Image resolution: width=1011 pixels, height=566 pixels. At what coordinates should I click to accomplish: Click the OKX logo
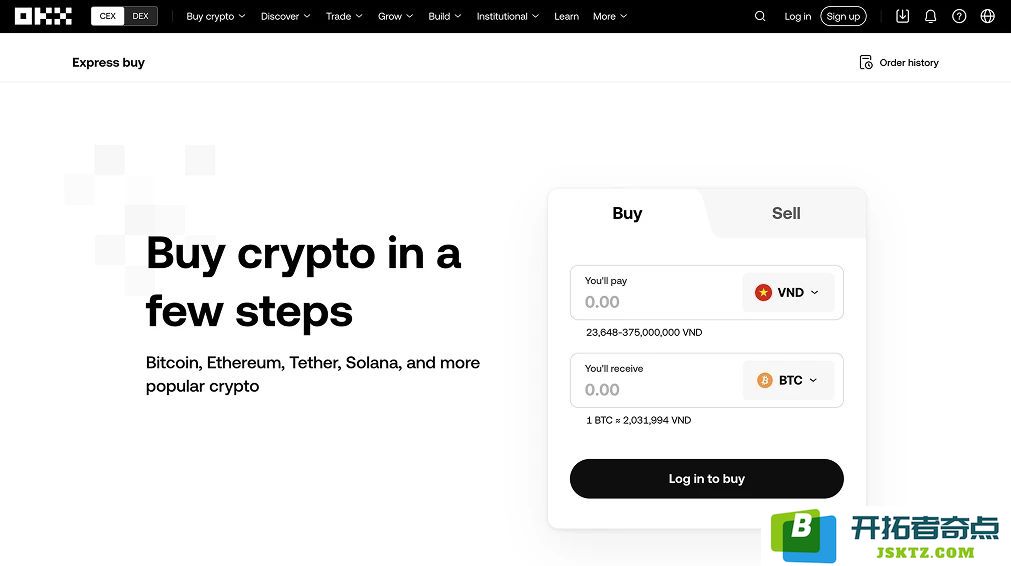tap(43, 16)
